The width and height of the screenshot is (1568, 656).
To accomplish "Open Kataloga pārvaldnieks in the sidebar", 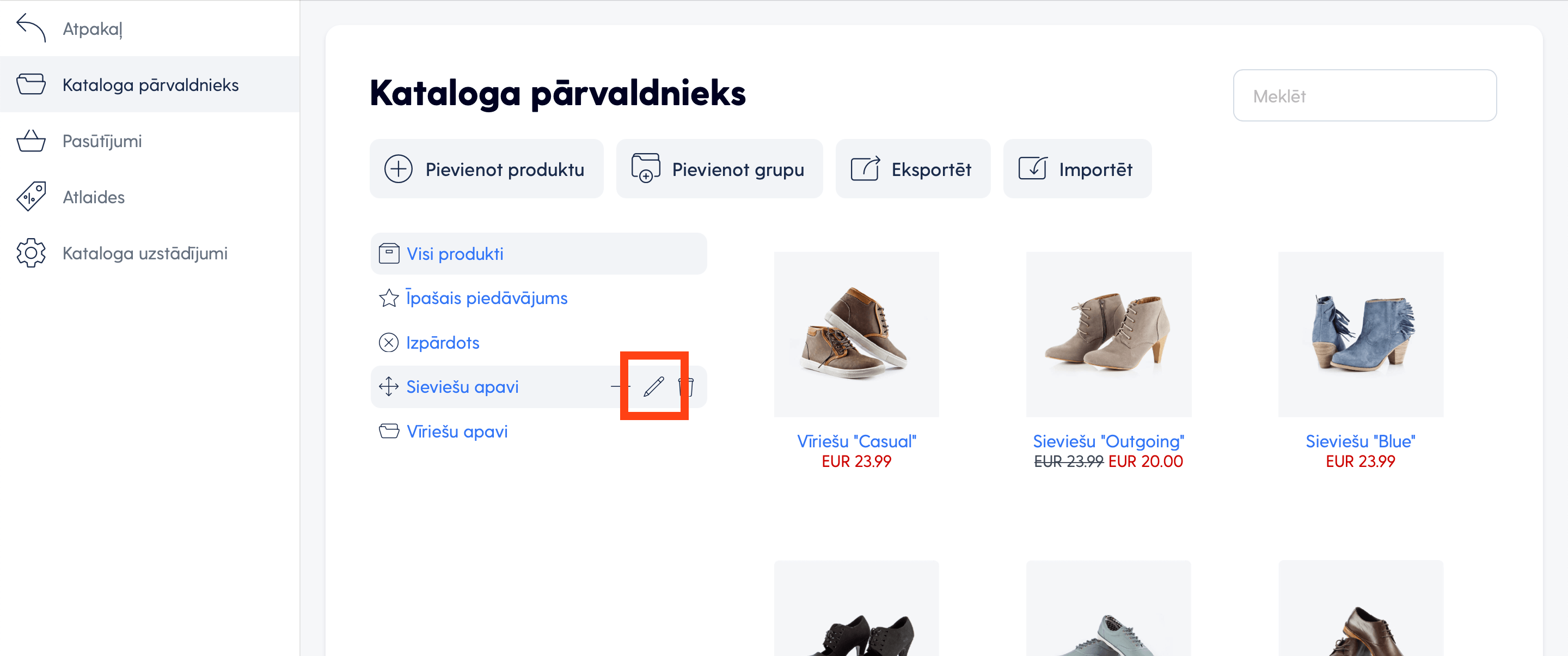I will (150, 84).
